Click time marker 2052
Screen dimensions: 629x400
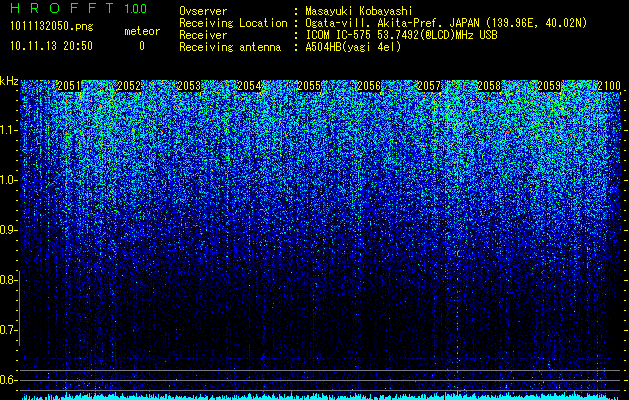[129, 86]
